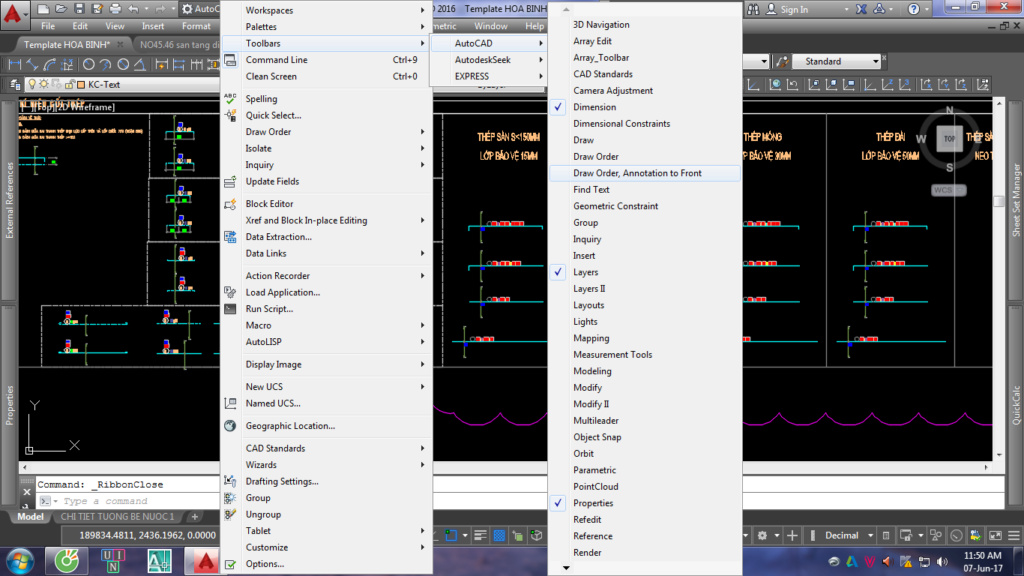Screen dimensions: 1024x576
Task: Click the Quick Select icon
Action: pyautogui.click(x=230, y=116)
